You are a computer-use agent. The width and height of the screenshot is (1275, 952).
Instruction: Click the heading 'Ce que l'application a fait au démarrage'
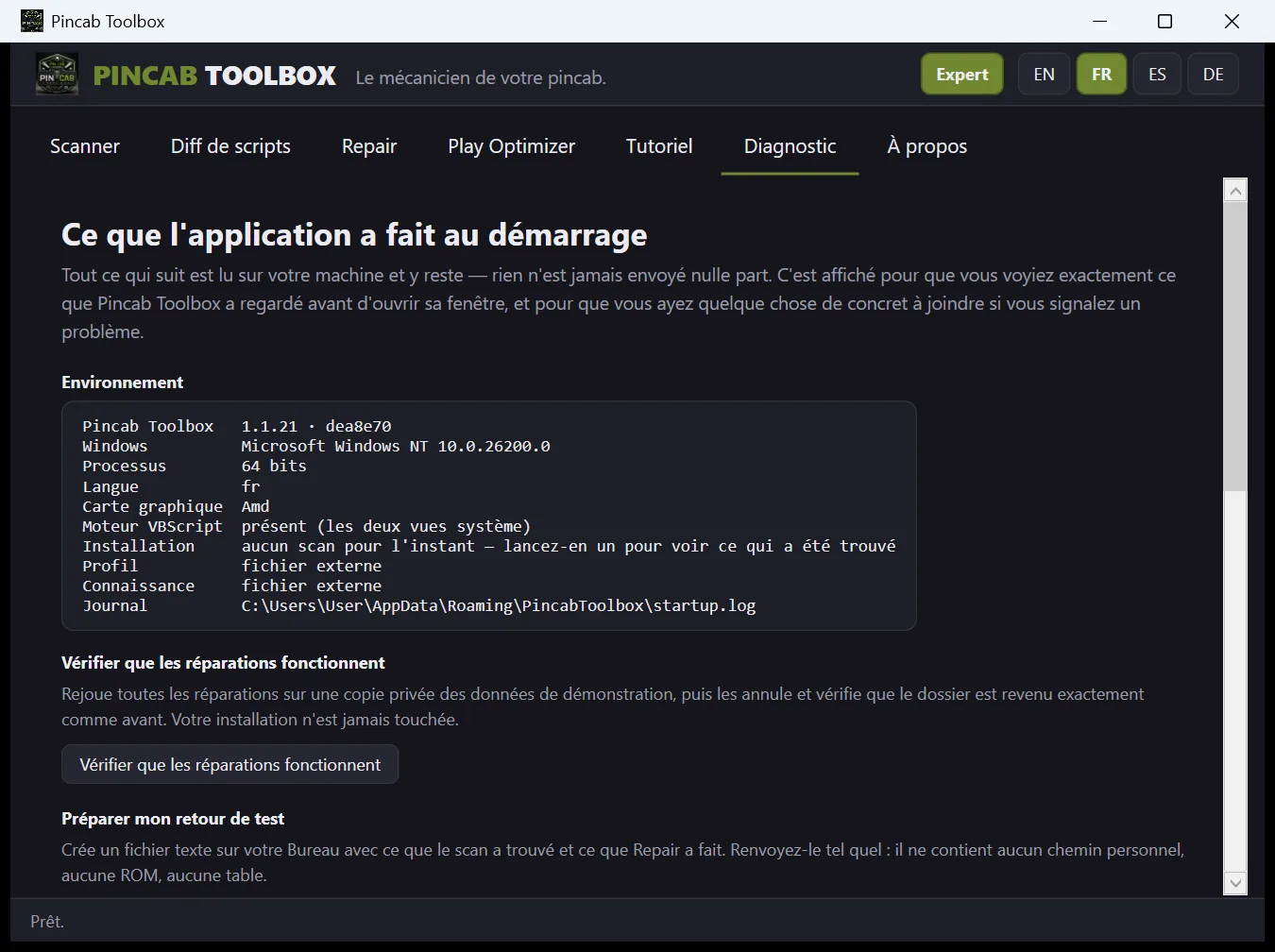pos(354,235)
